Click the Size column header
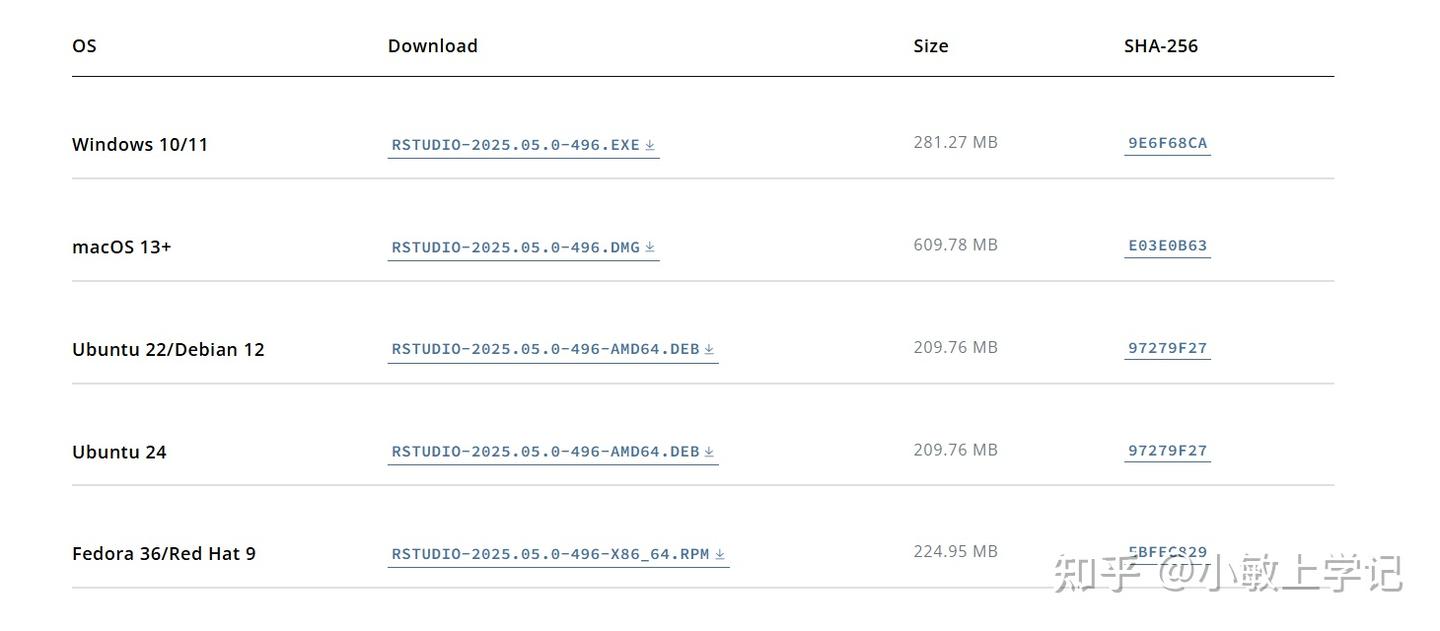 (930, 46)
